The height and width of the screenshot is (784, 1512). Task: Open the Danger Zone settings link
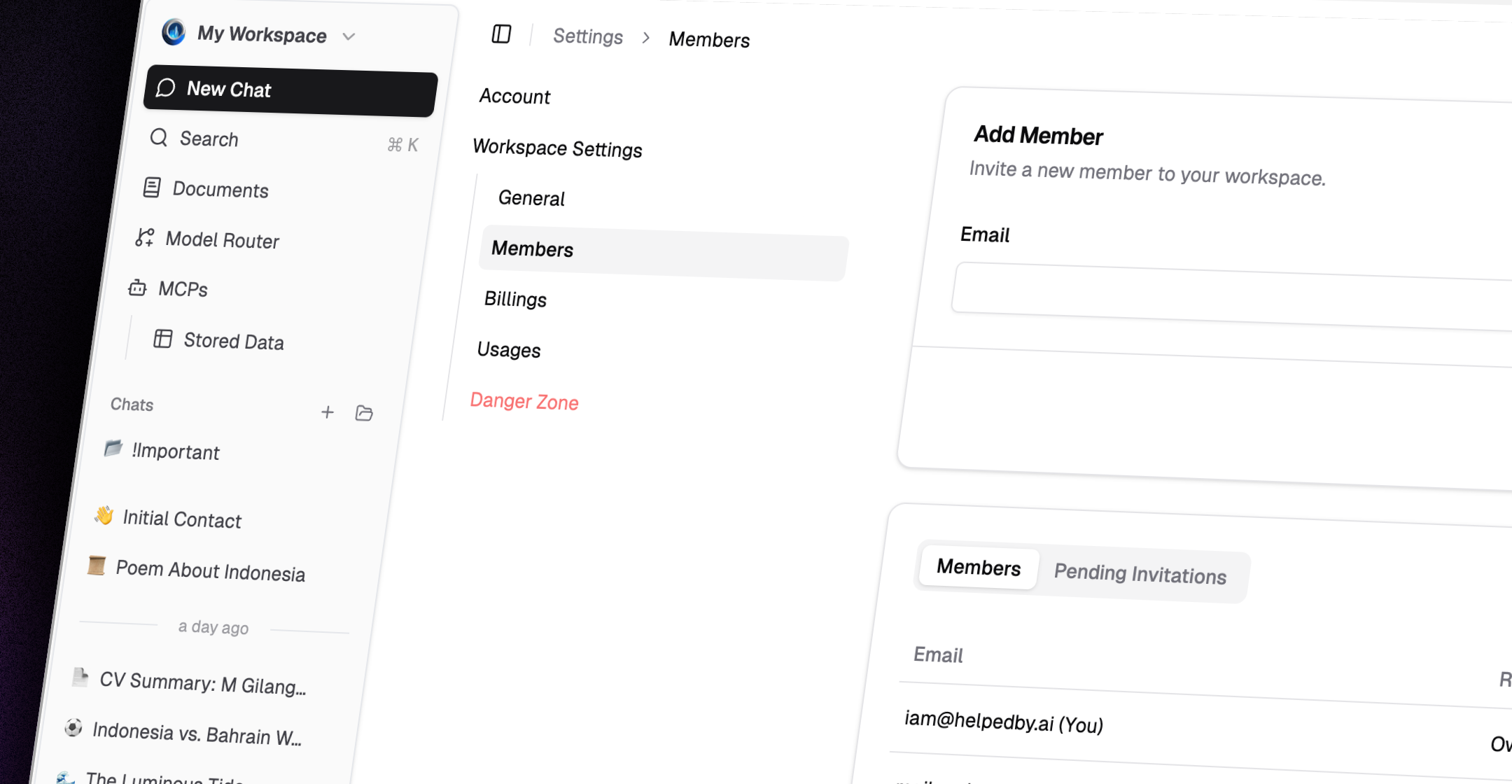(x=524, y=401)
